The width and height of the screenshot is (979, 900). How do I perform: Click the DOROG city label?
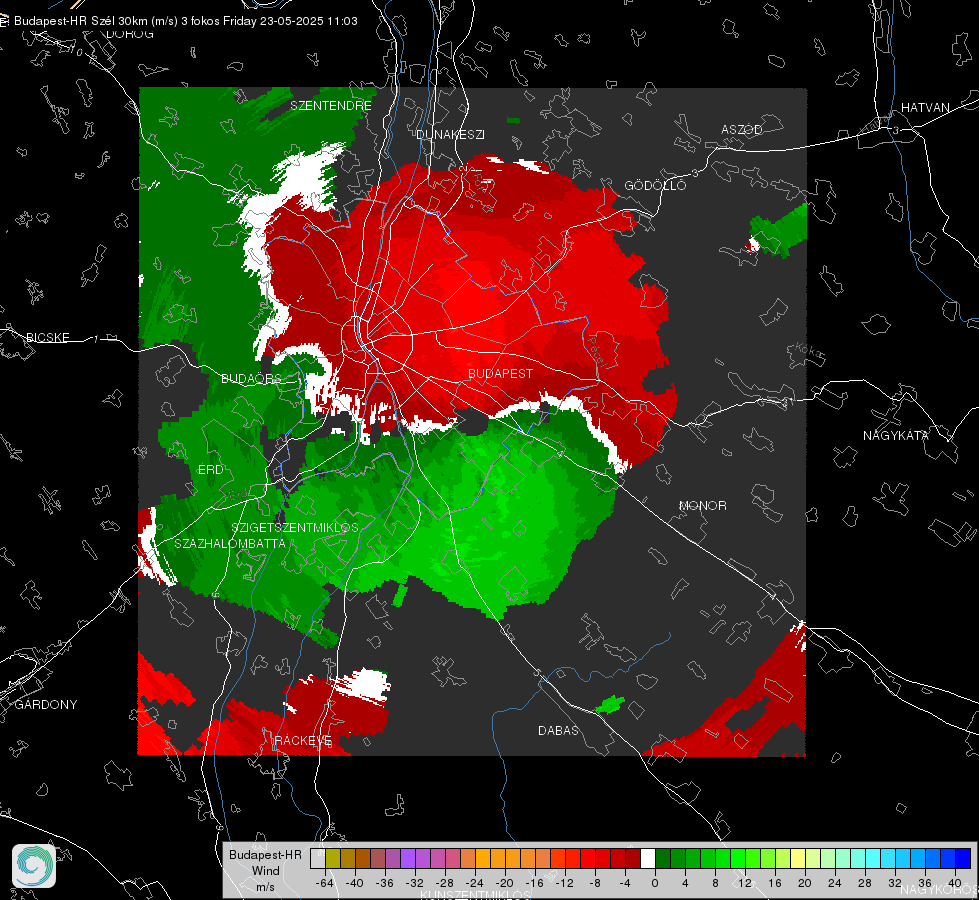point(130,34)
